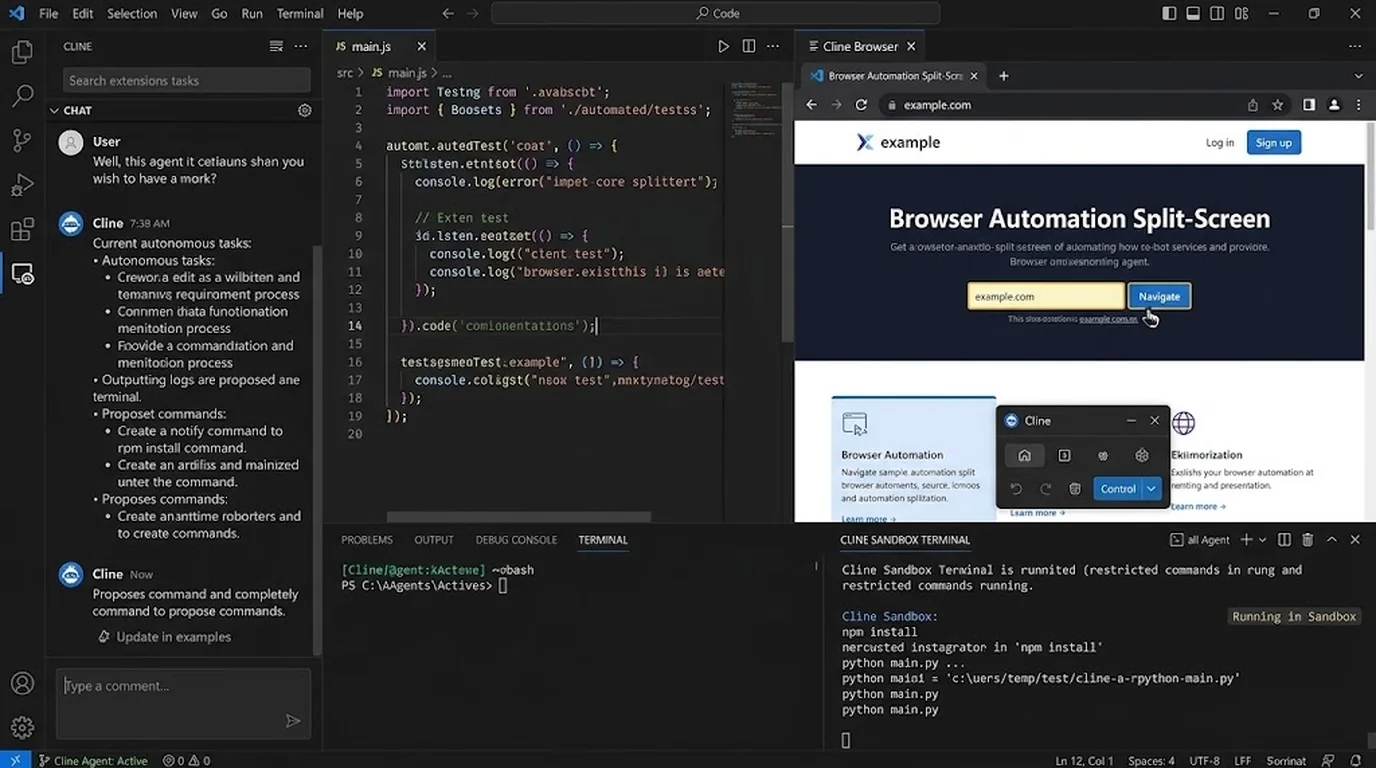Open notifications bell in status bar
Screen dimensions: 1376x768
click(x=1357, y=761)
